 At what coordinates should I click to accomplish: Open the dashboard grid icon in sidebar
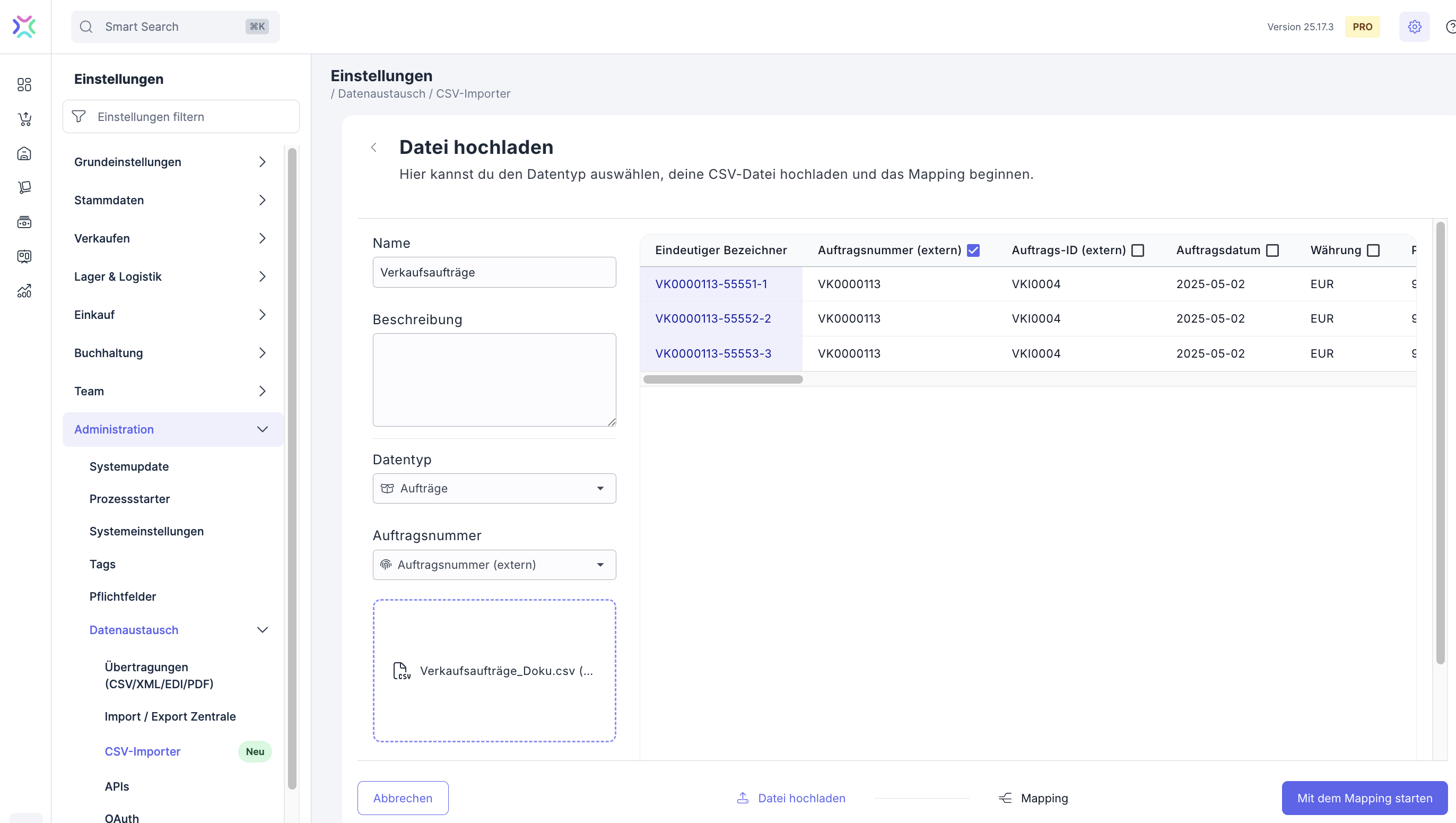[x=24, y=85]
